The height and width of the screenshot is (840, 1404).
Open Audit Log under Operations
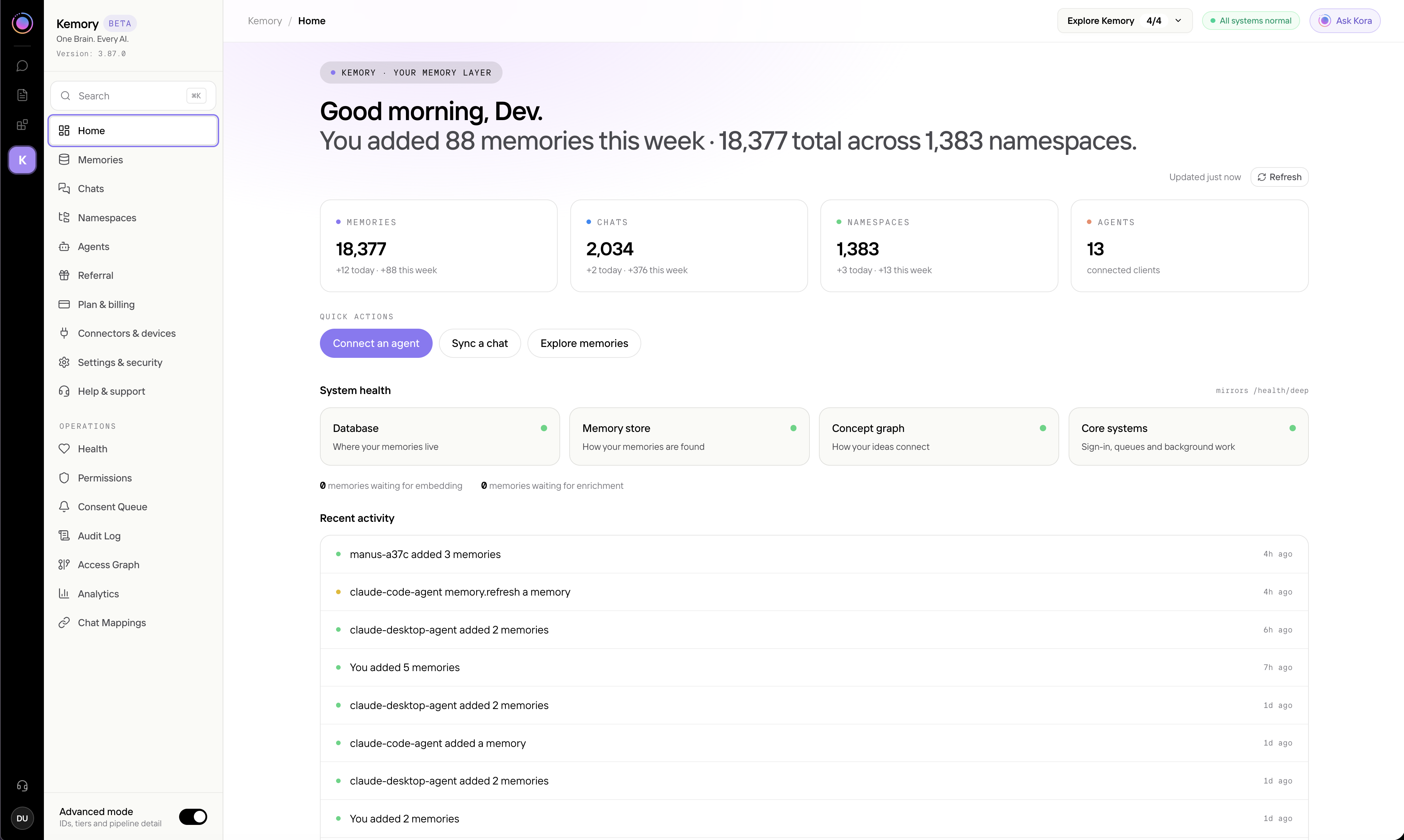click(x=133, y=536)
